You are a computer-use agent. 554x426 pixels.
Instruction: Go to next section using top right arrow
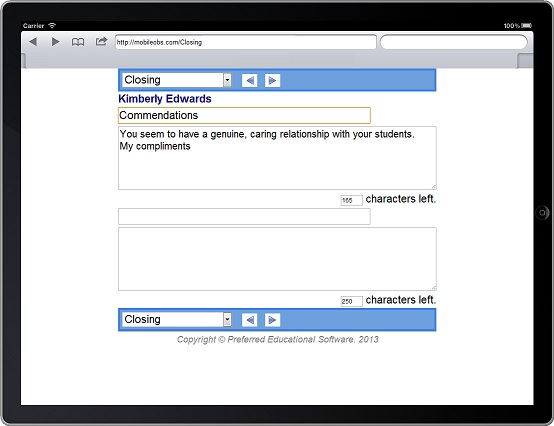pyautogui.click(x=272, y=81)
